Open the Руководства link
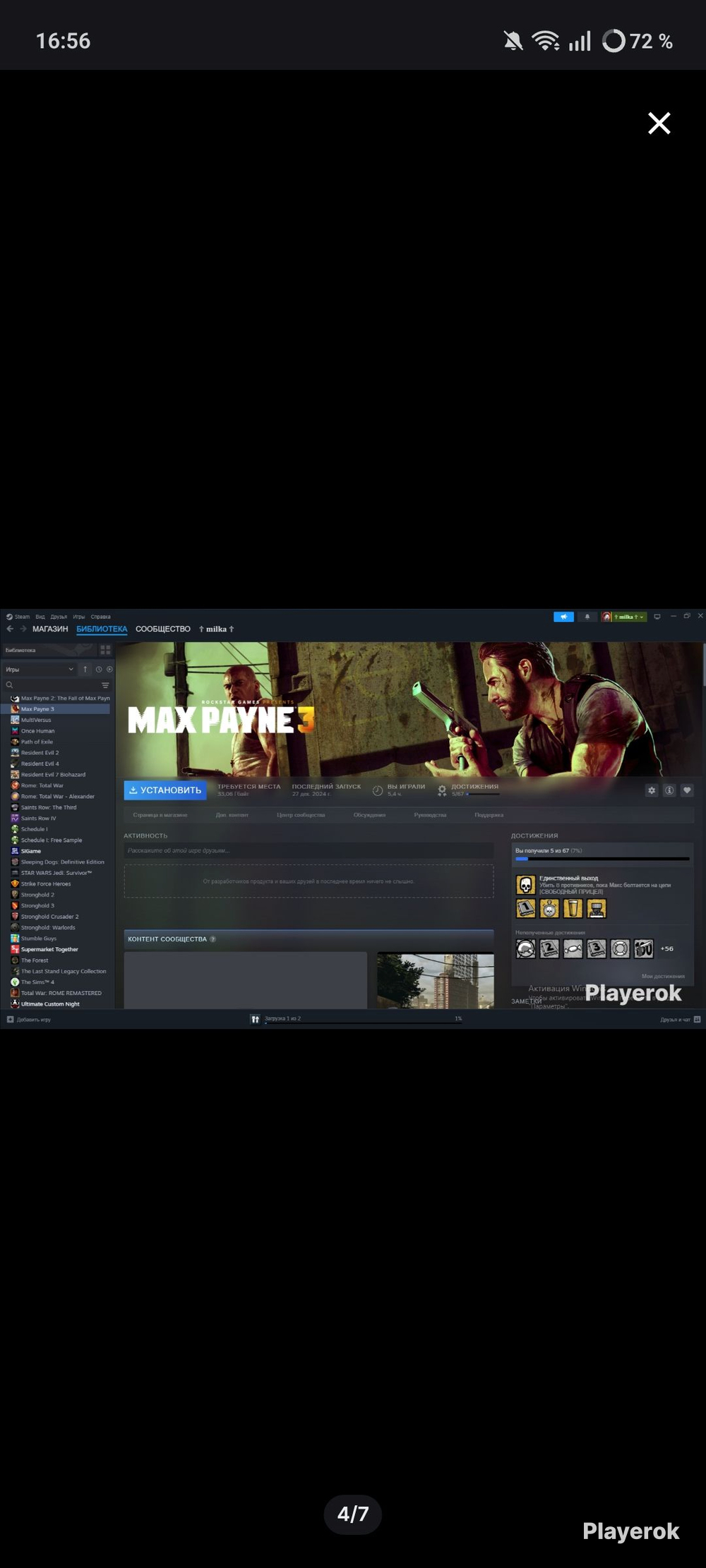Image resolution: width=706 pixels, height=1568 pixels. coord(430,815)
